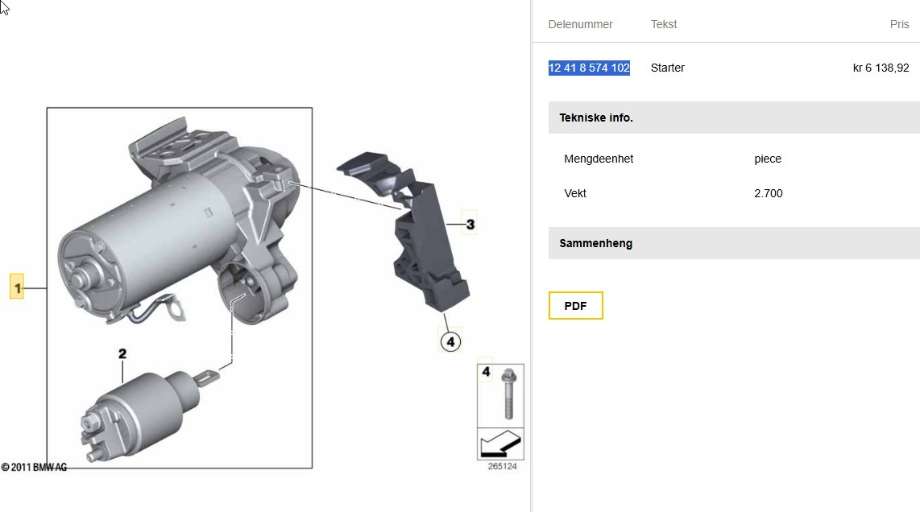Open the PDF button

tap(576, 306)
